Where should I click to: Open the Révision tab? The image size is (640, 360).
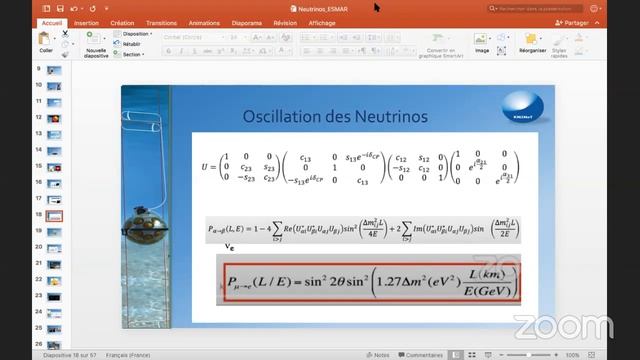click(x=285, y=23)
